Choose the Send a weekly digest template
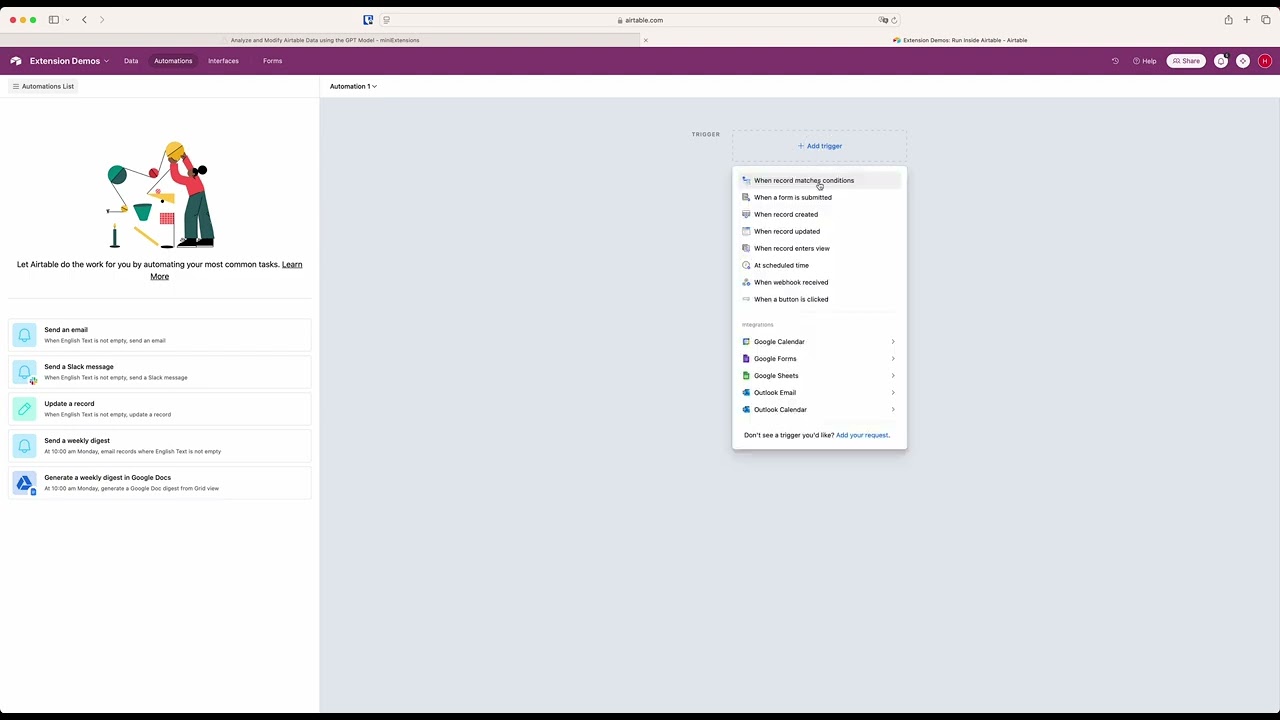The height and width of the screenshot is (720, 1280). pos(160,446)
